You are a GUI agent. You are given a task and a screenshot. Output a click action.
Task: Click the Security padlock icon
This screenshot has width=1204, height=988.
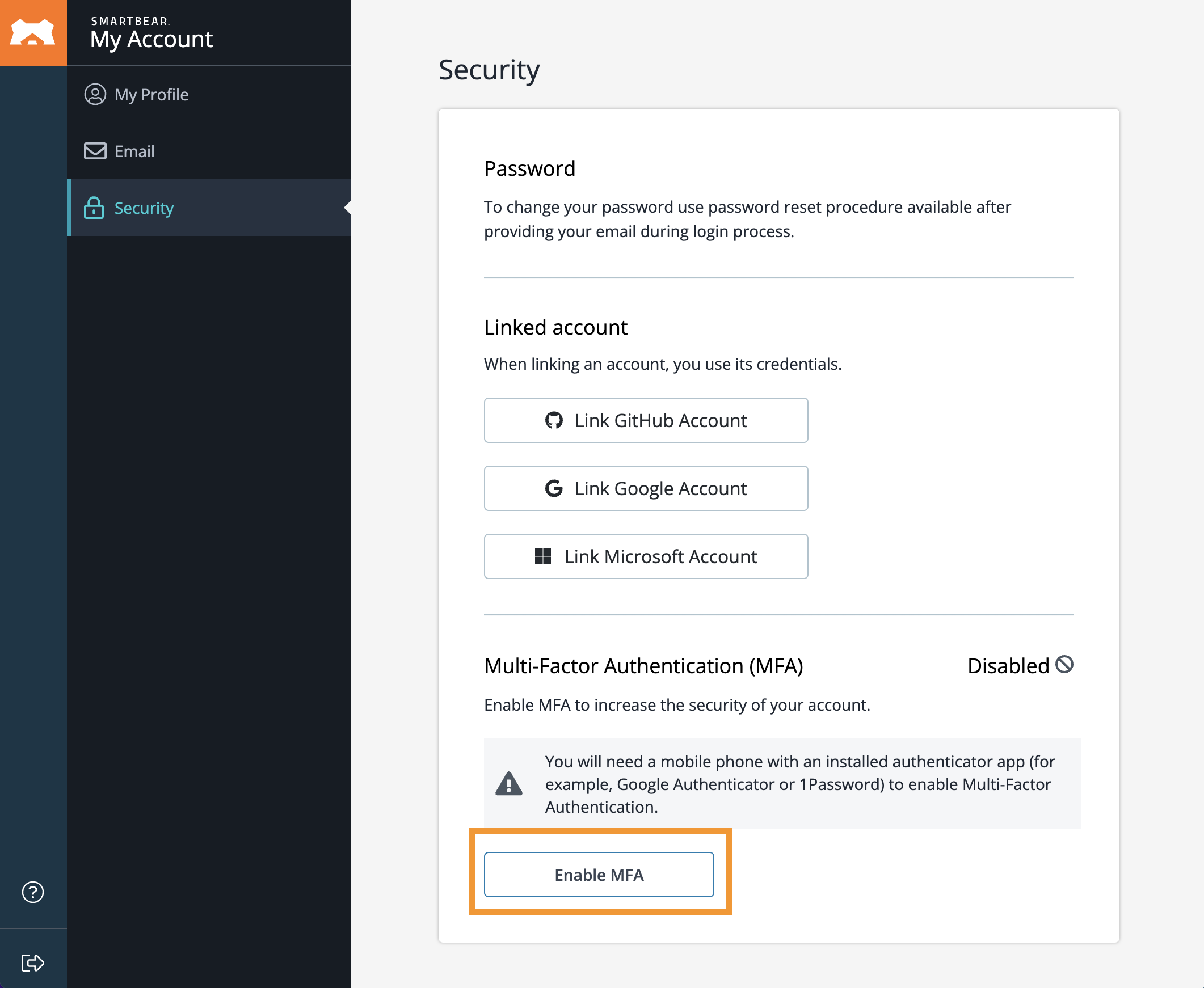(x=95, y=208)
